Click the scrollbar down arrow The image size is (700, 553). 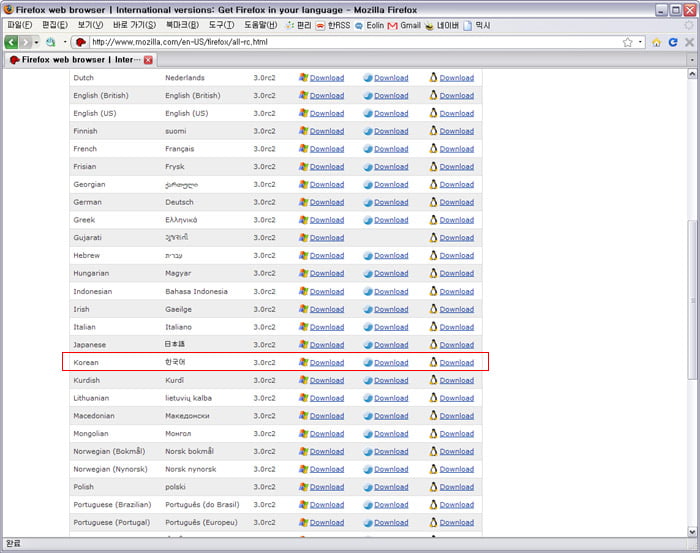692,532
